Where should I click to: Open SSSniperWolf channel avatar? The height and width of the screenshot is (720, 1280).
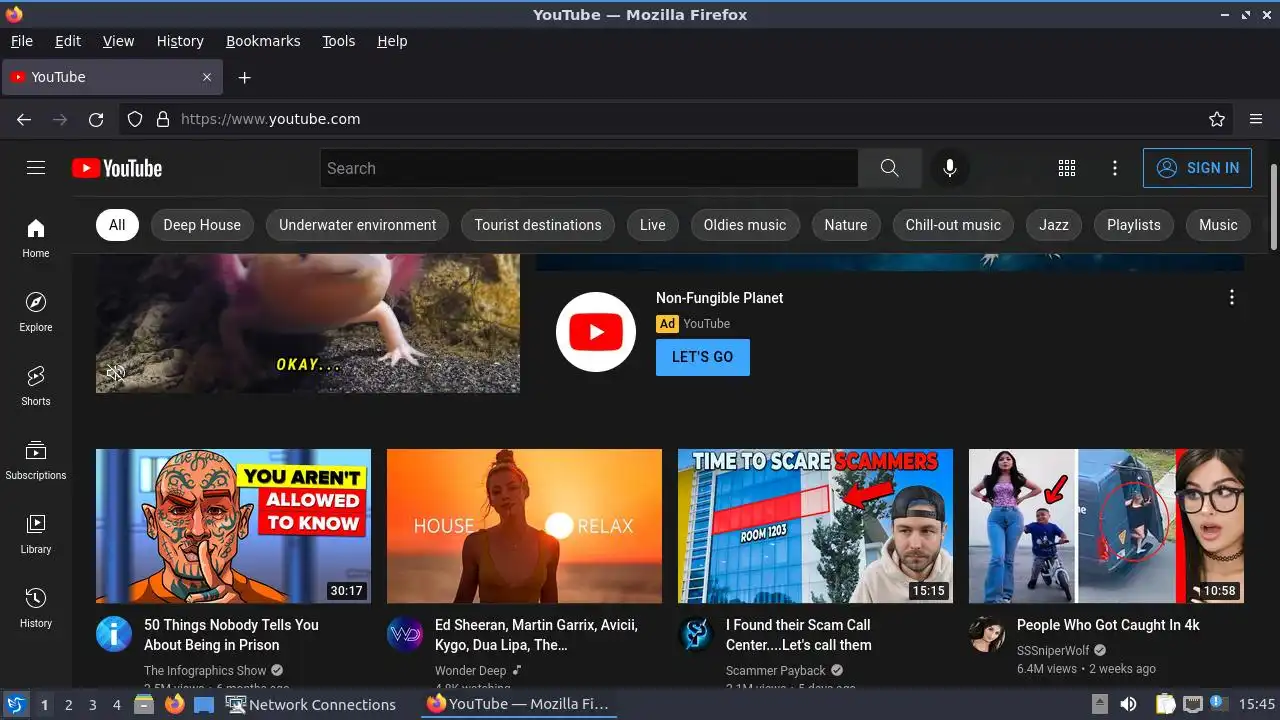[987, 634]
